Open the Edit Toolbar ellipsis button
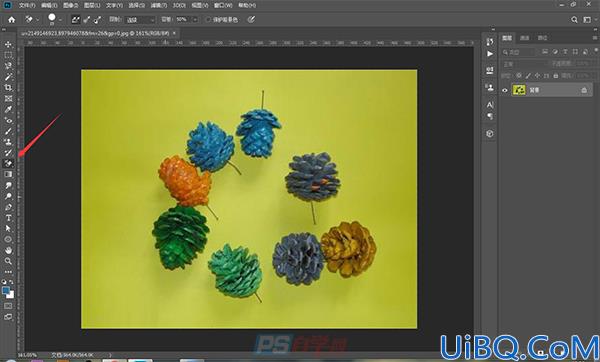The width and height of the screenshot is (600, 362). pyautogui.click(x=8, y=272)
